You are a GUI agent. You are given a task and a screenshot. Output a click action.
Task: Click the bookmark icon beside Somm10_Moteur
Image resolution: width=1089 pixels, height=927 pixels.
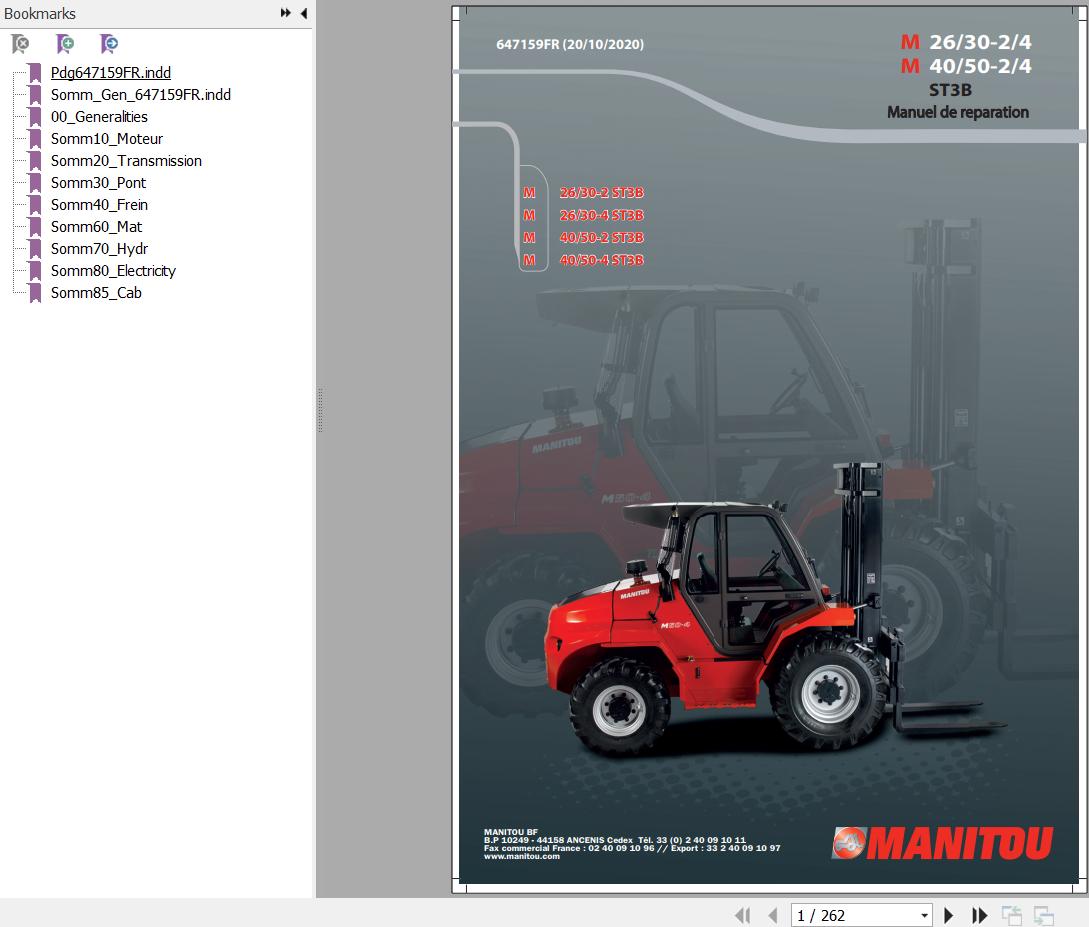point(35,139)
